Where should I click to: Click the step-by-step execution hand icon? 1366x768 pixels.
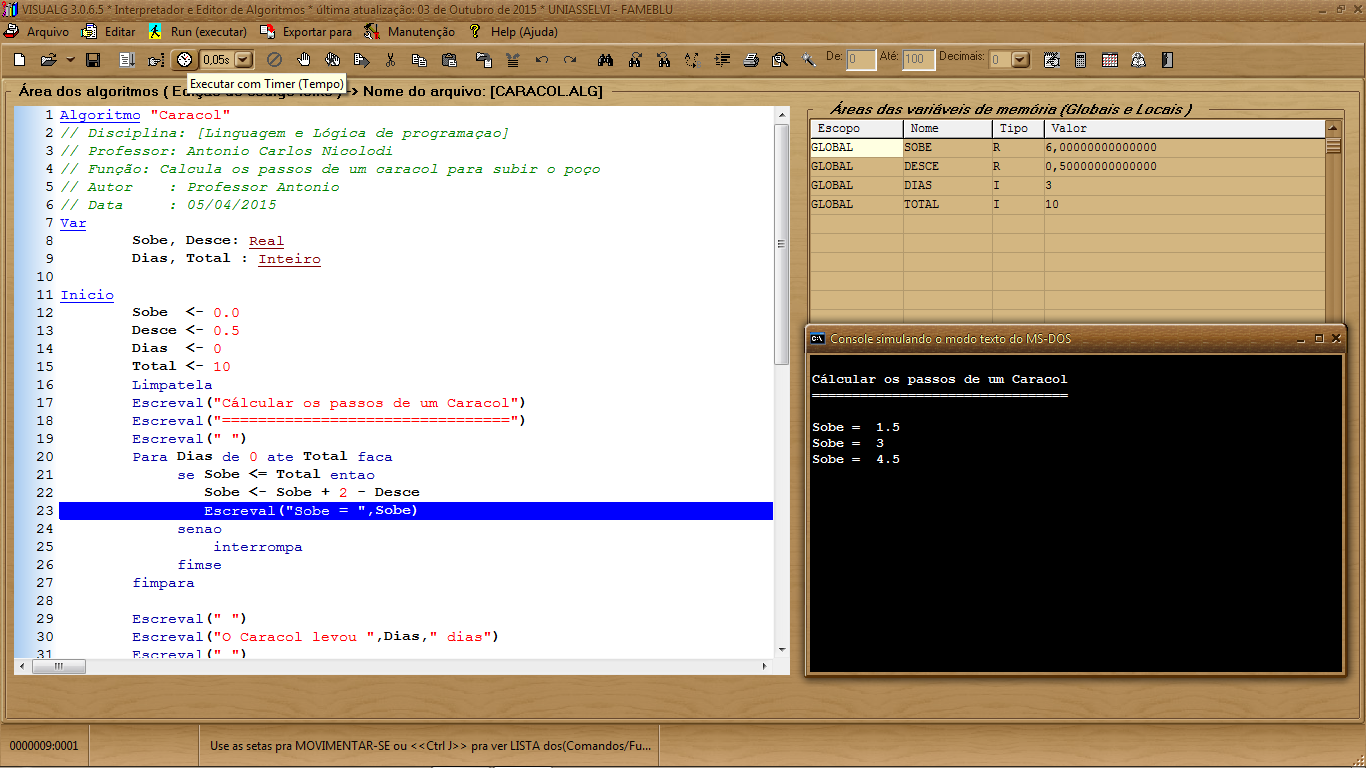[155, 60]
